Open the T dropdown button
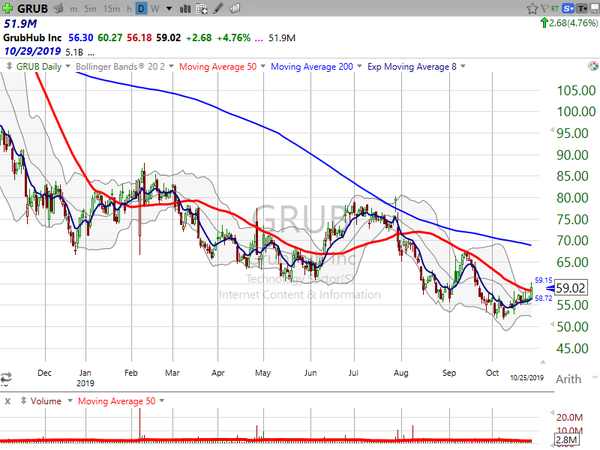Viewport: 600px width, 450px height. (582, 8)
